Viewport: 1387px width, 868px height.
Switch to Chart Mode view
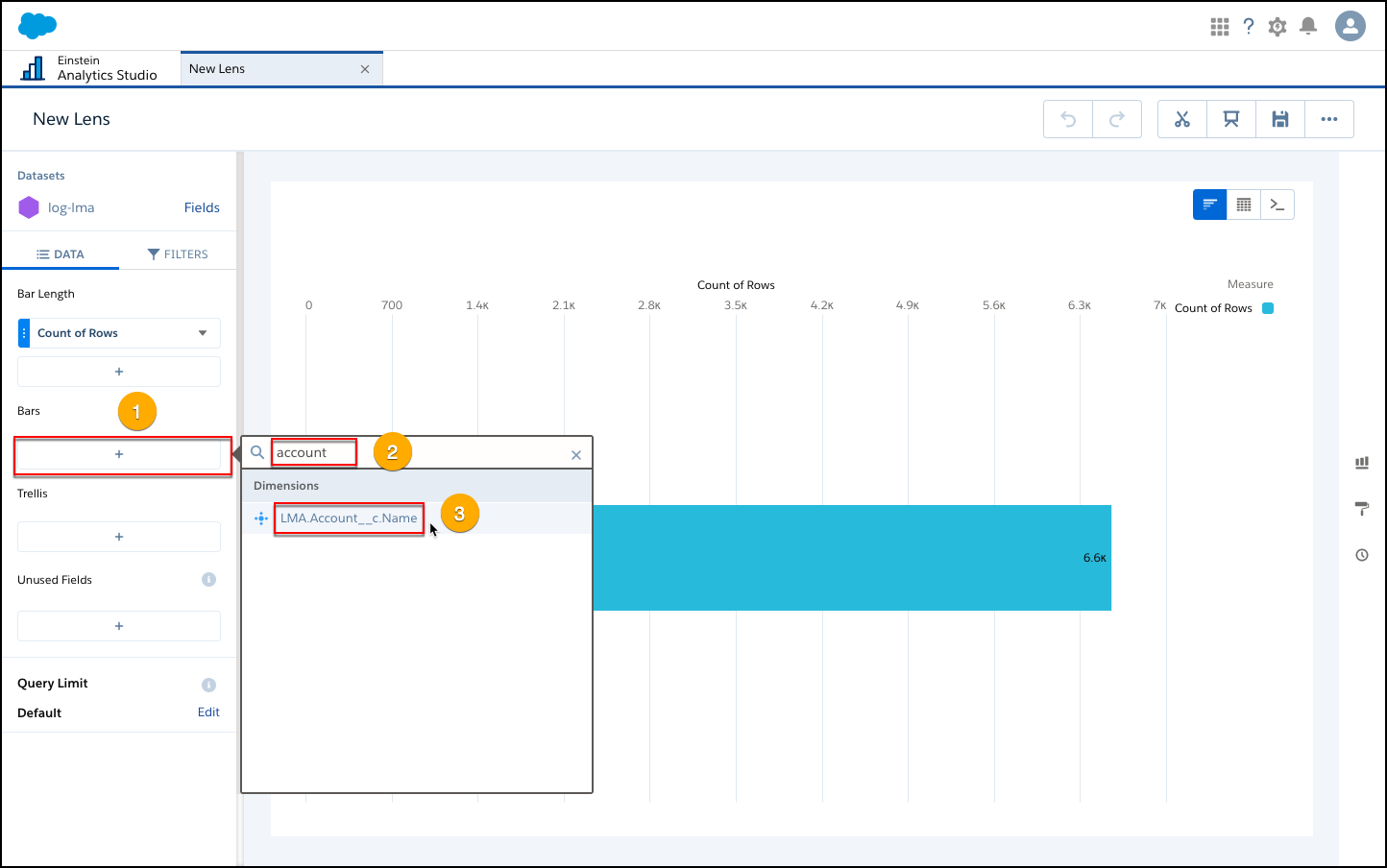pyautogui.click(x=1210, y=205)
